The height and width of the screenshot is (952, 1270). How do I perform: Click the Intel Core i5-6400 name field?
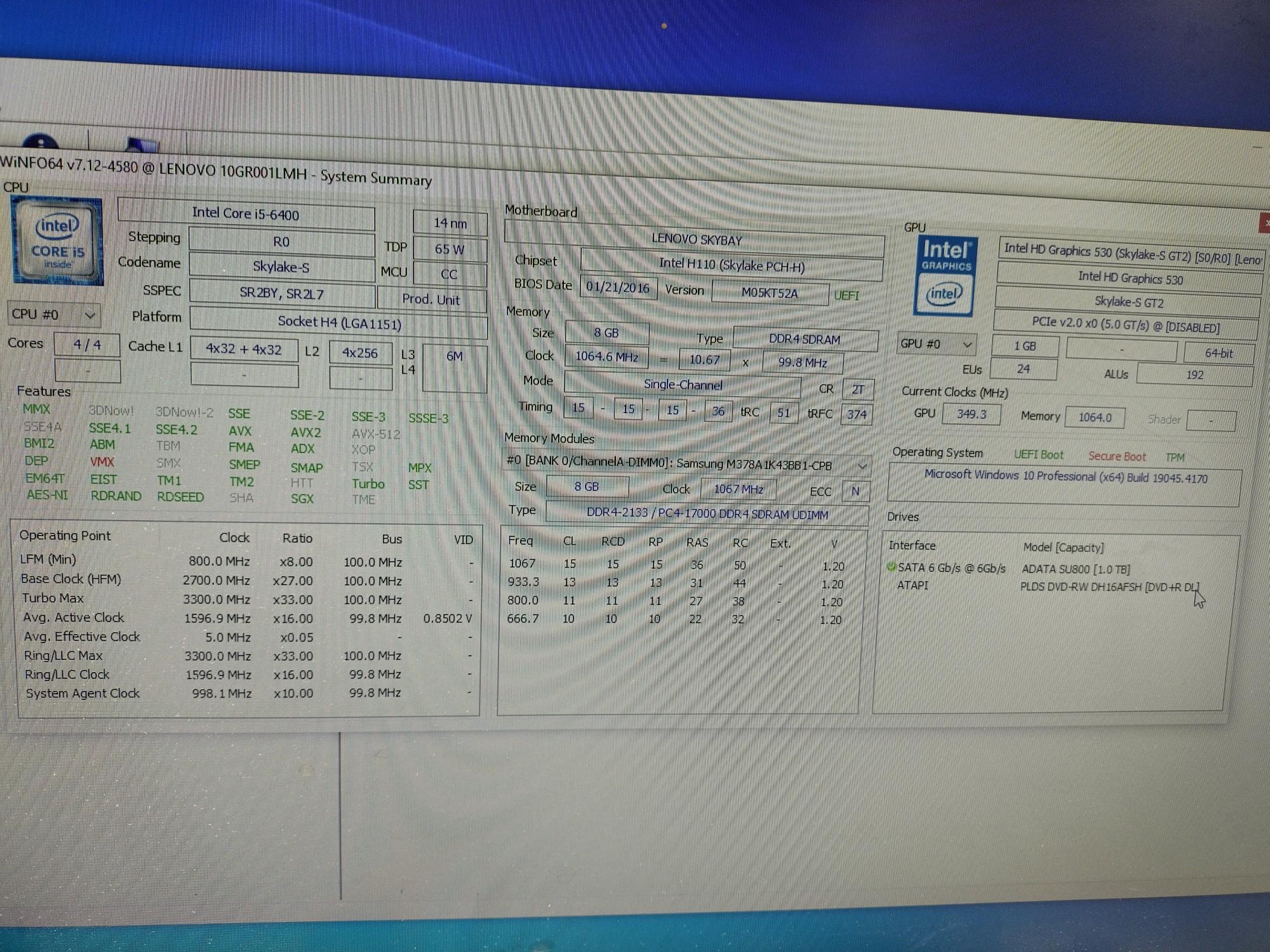pos(246,215)
